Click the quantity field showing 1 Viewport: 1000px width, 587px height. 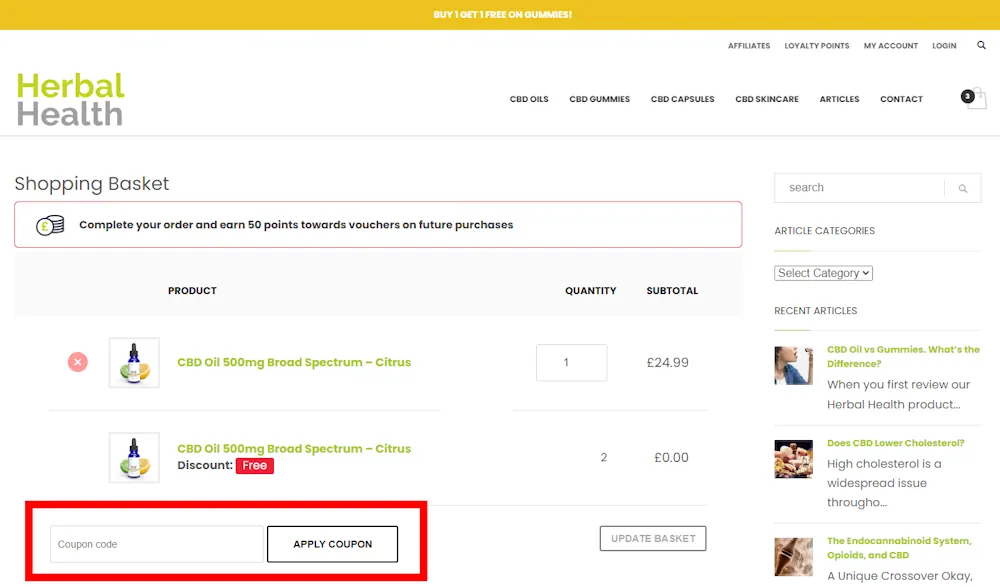click(x=571, y=362)
